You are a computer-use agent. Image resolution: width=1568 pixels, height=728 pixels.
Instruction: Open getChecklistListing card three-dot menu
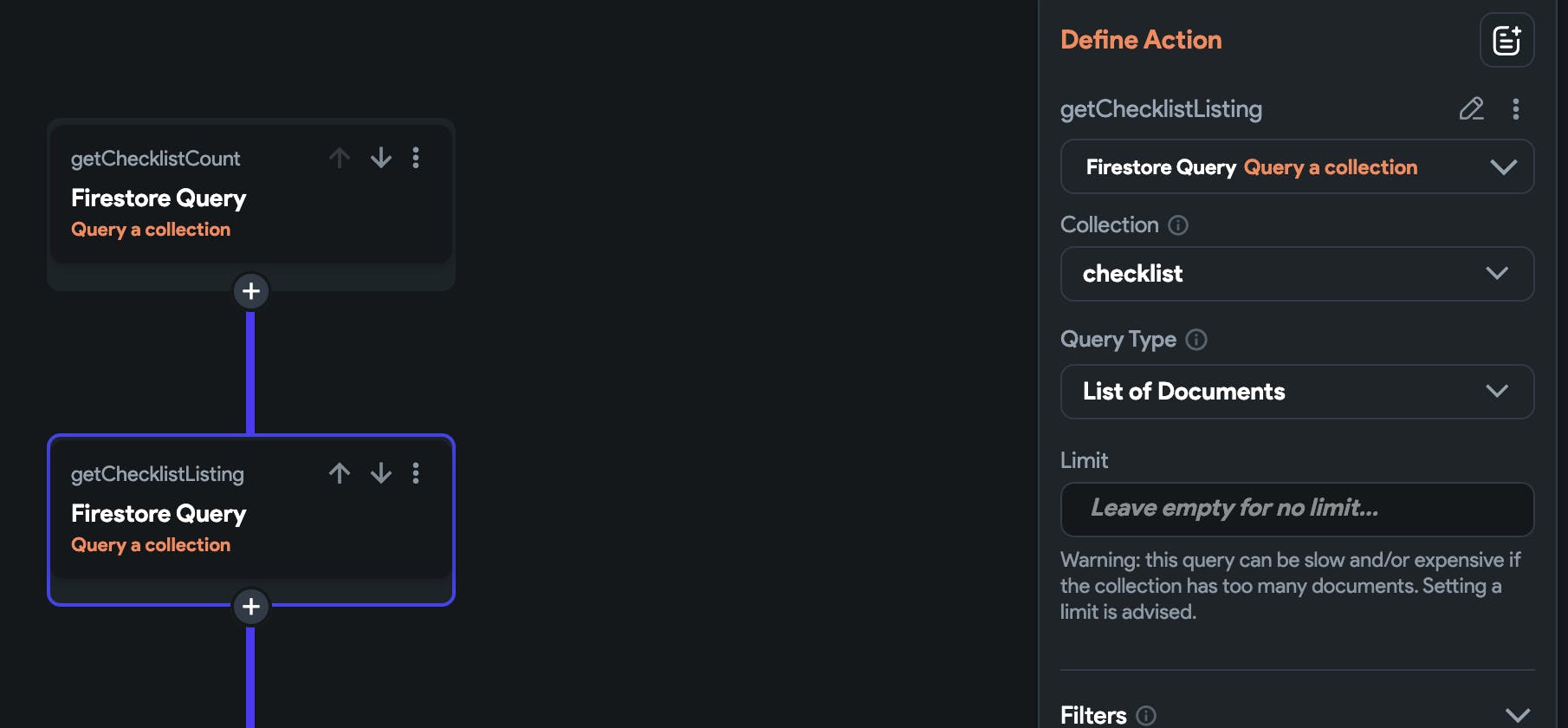point(416,473)
